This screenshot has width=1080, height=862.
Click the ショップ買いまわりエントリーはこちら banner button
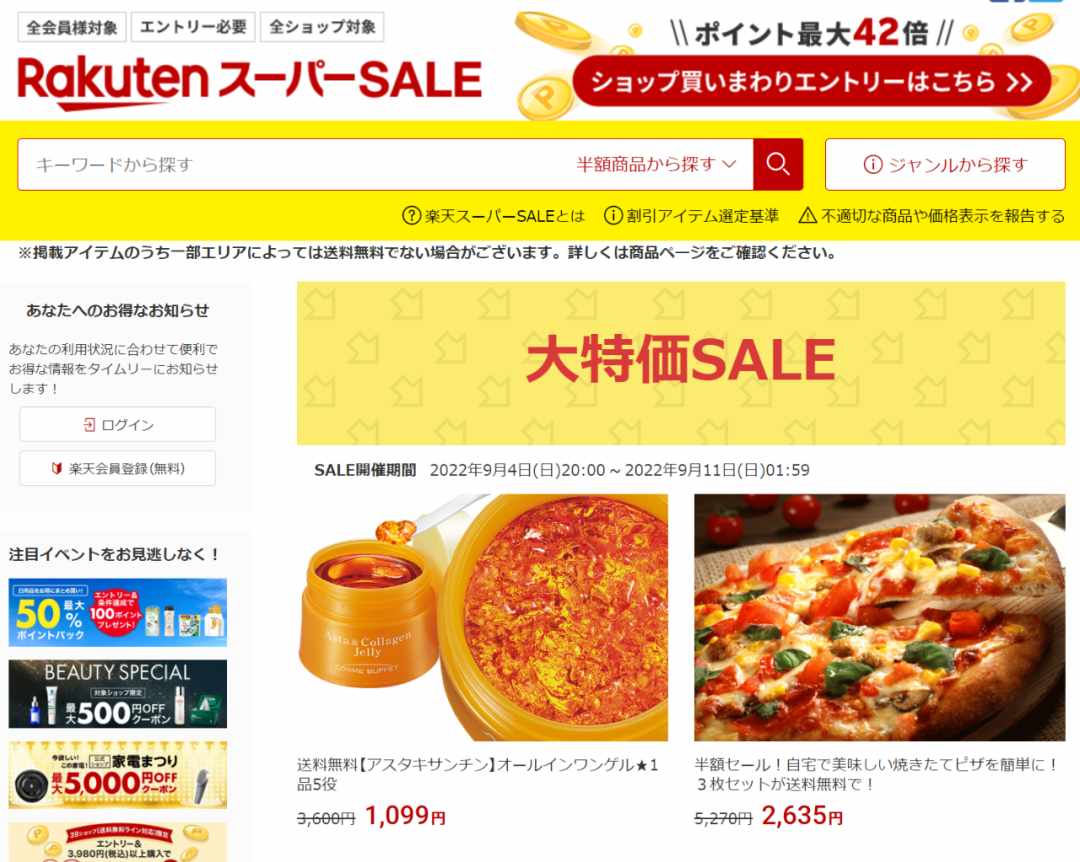[x=811, y=81]
